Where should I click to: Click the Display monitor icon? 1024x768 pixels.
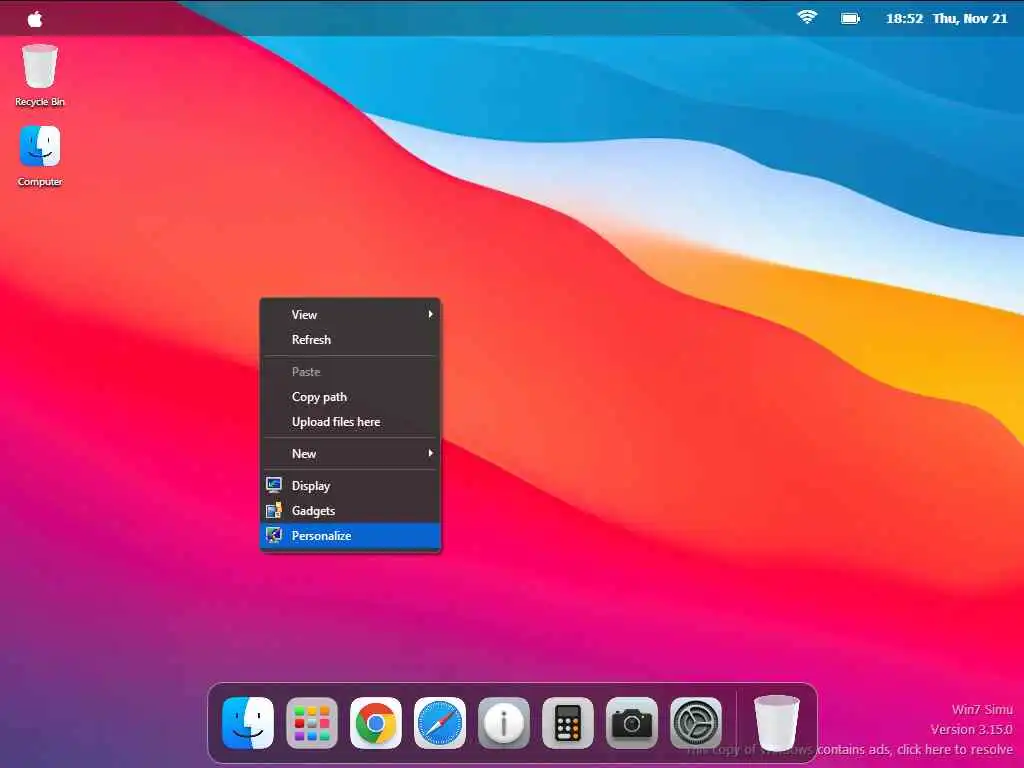(274, 485)
